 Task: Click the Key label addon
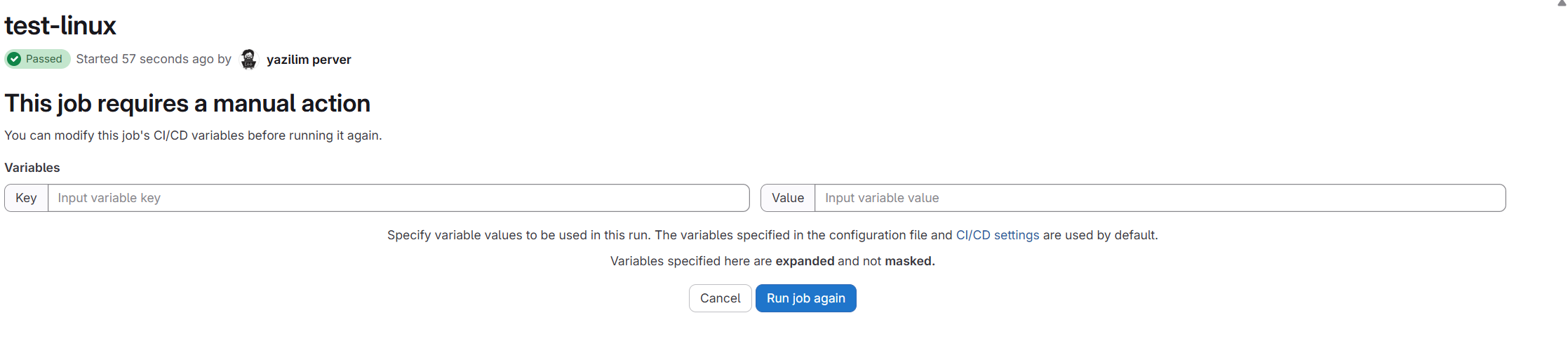point(26,198)
